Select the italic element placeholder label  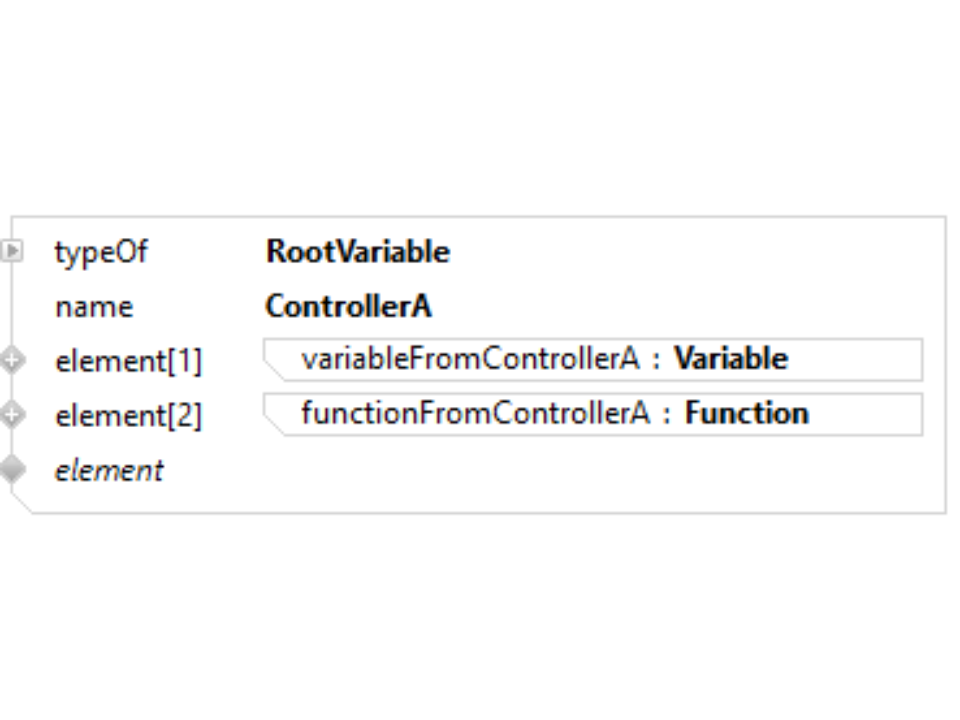(x=109, y=470)
